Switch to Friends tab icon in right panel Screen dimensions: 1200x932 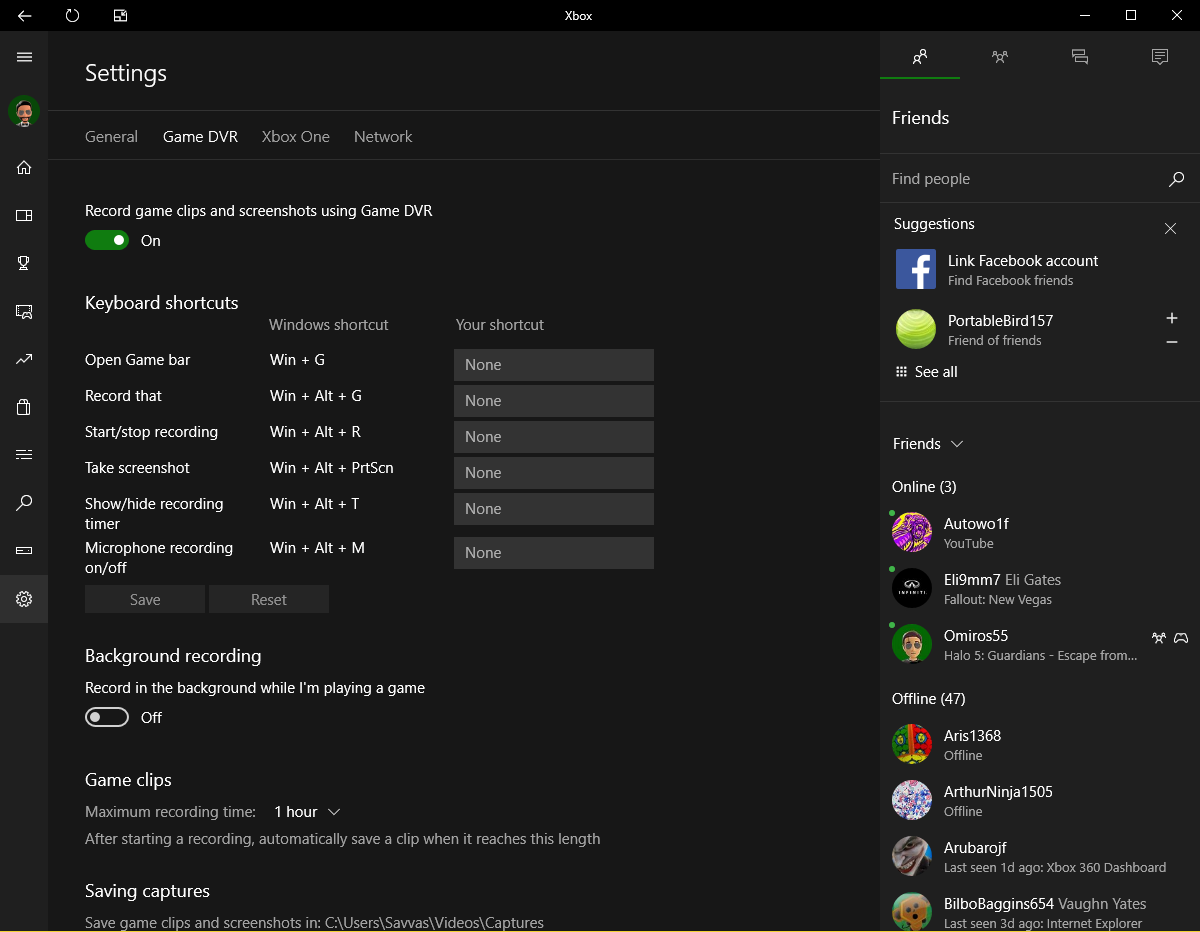tap(920, 57)
